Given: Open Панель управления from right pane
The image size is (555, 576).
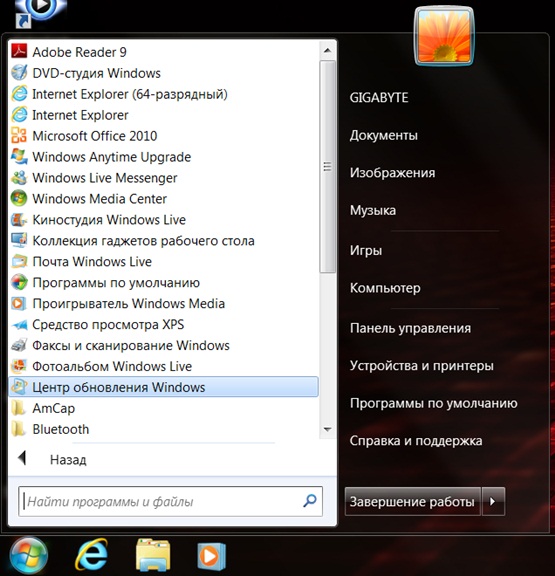Looking at the screenshot, I should pyautogui.click(x=410, y=328).
